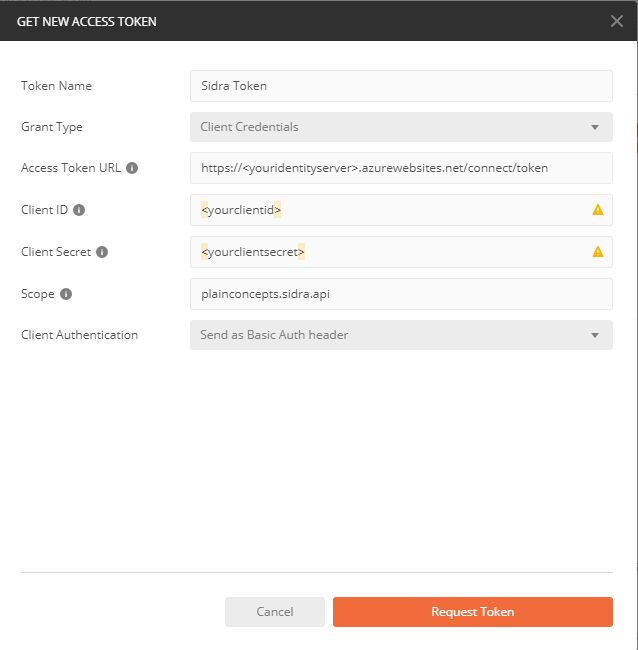Expand the Client Authentication dropdown
This screenshot has height=650, width=638.
tap(400, 335)
